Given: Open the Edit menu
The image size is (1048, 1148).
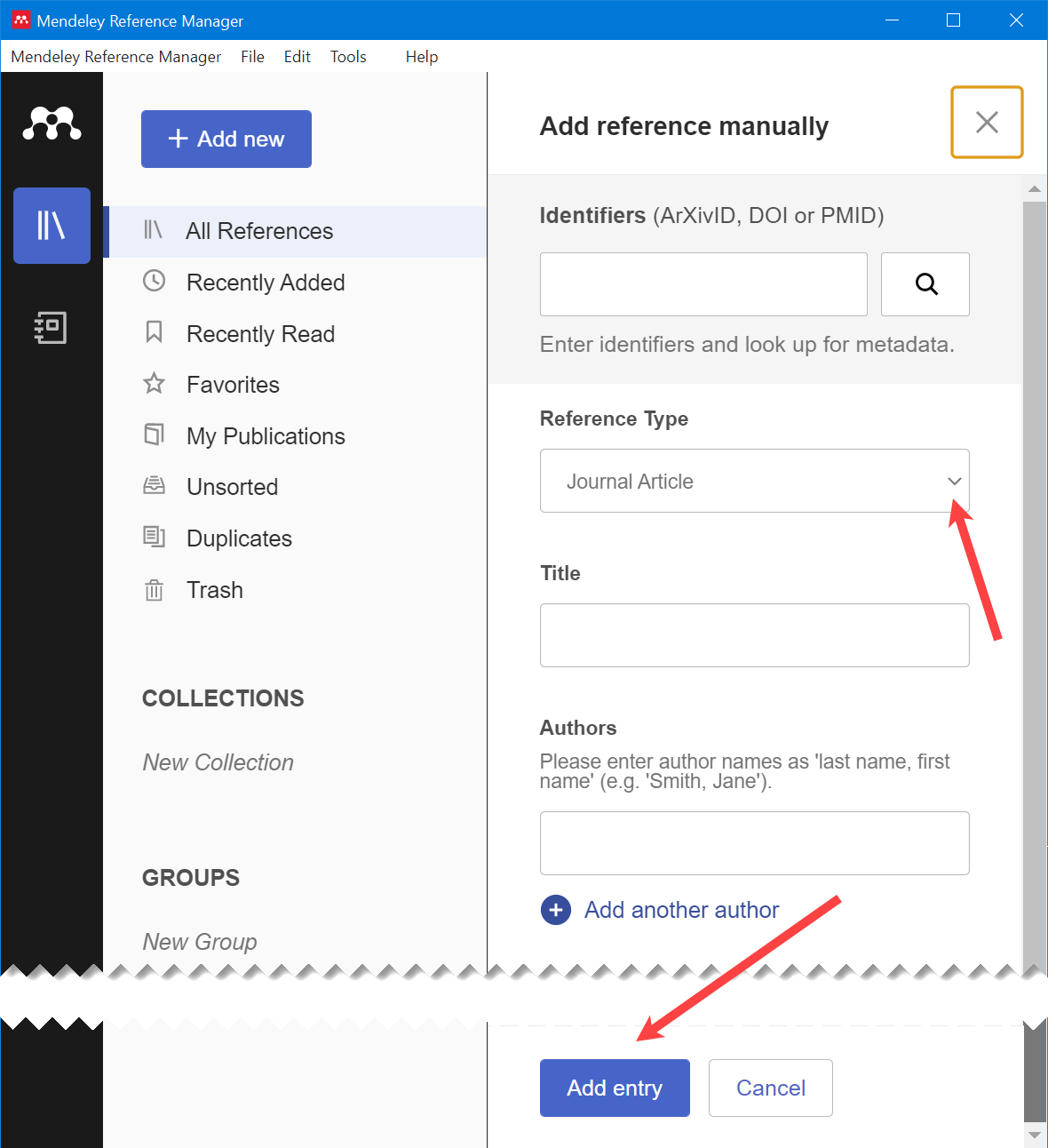Looking at the screenshot, I should [297, 56].
